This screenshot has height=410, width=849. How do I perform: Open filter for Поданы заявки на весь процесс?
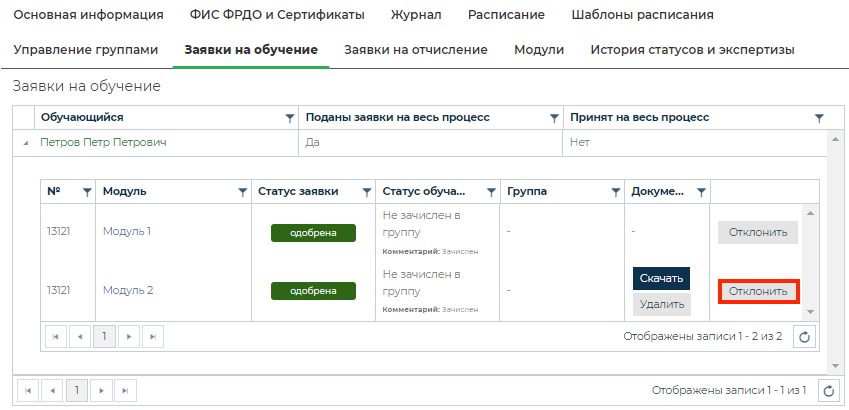tap(555, 118)
